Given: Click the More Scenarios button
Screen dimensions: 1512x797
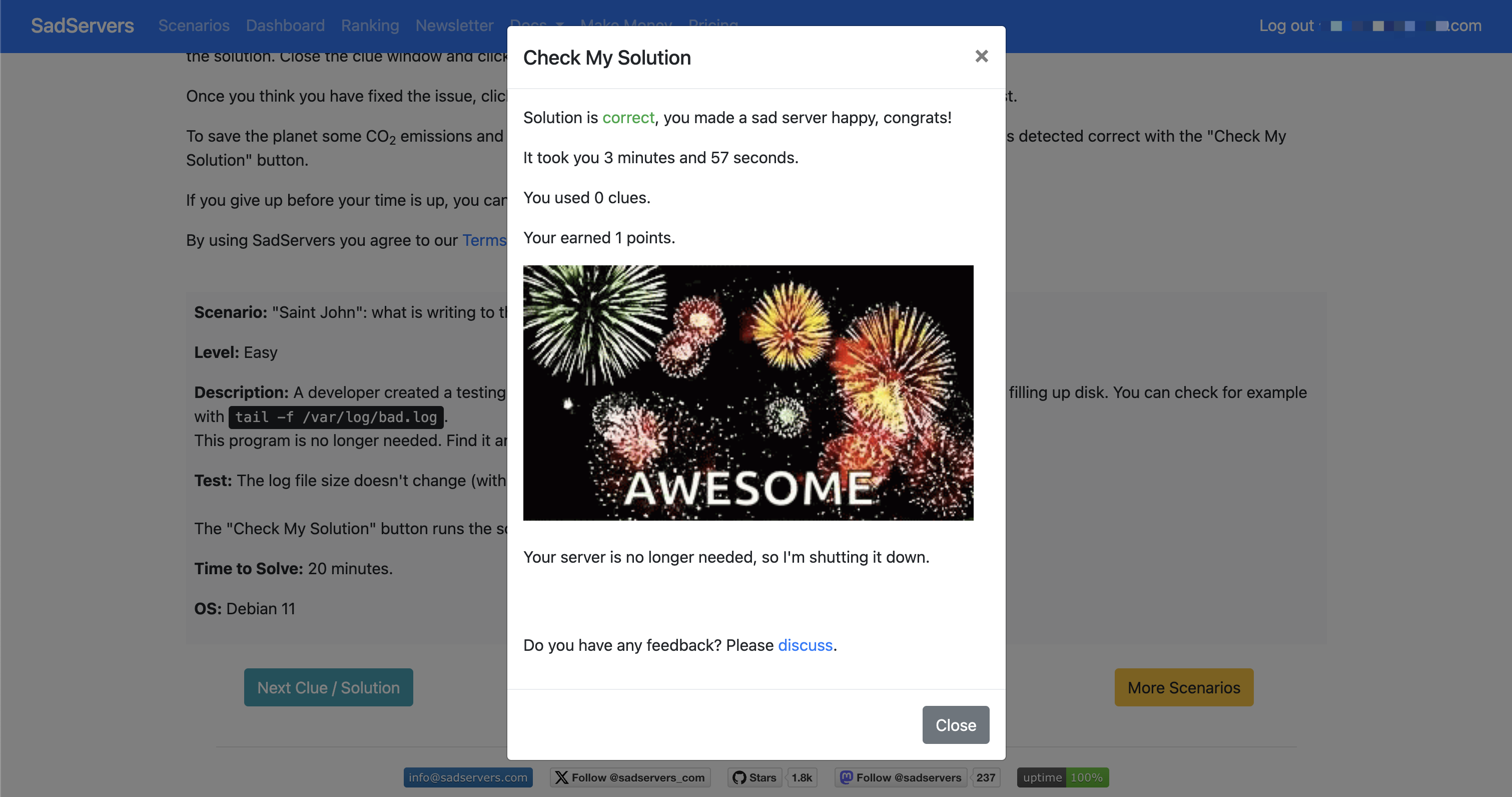Looking at the screenshot, I should coord(1184,687).
